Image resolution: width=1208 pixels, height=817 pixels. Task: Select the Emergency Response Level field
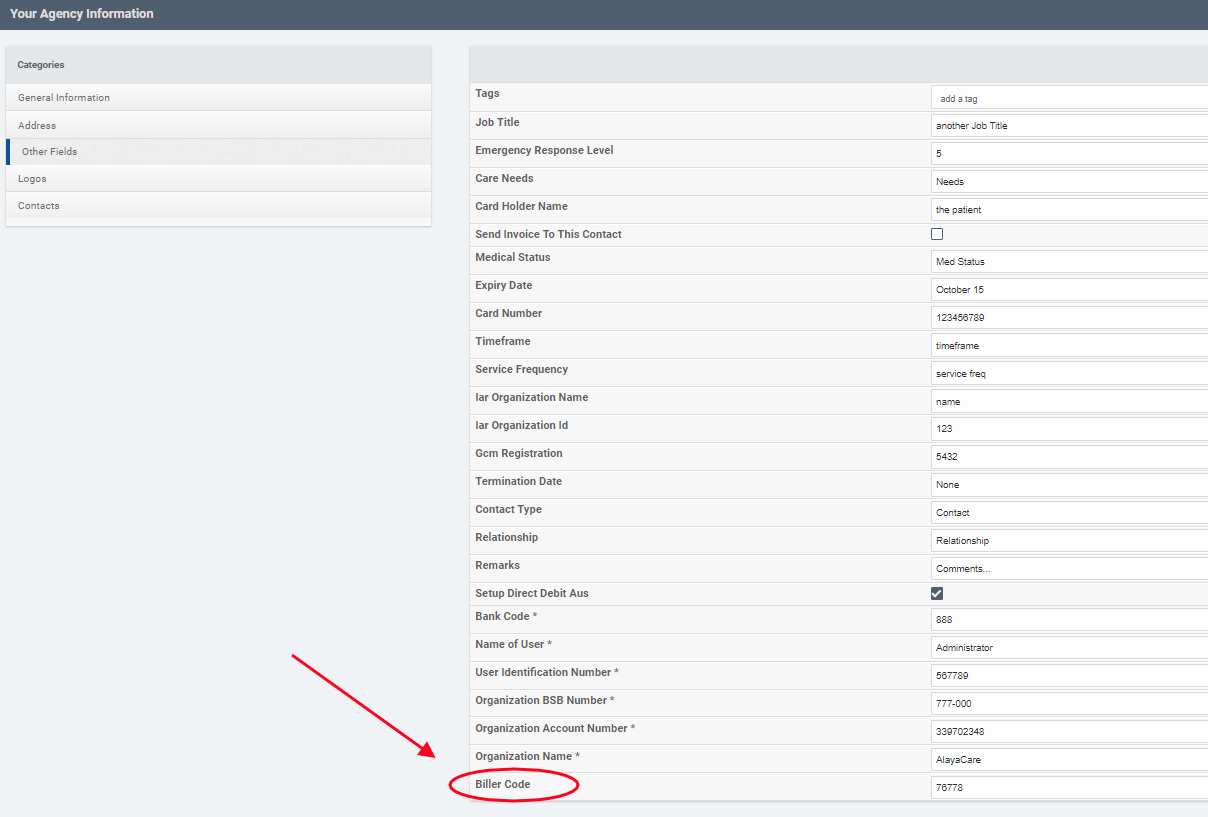pyautogui.click(x=1068, y=154)
